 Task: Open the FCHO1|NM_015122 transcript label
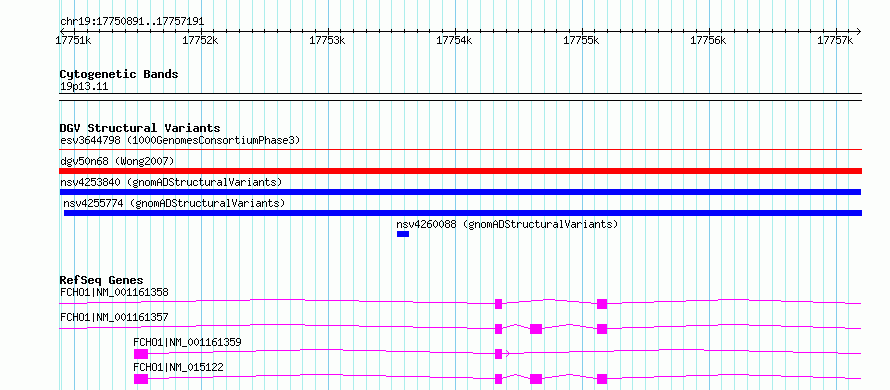(178, 367)
